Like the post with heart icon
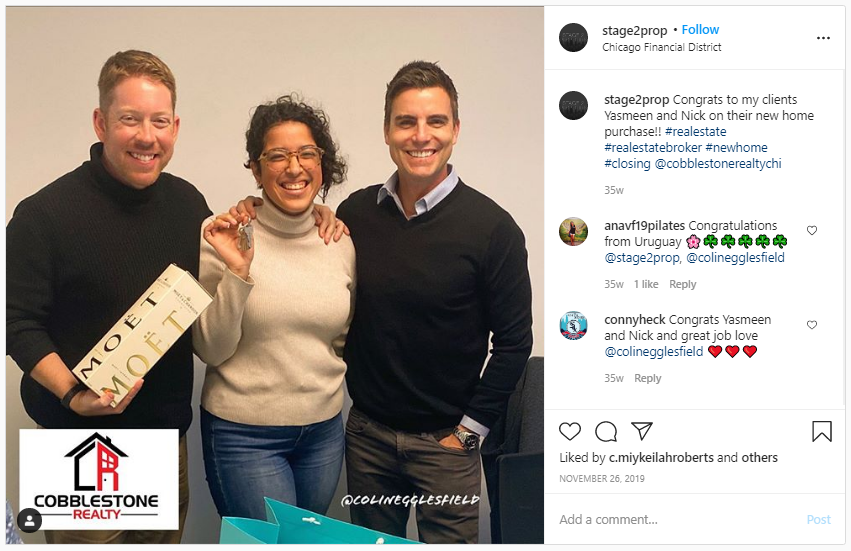Image resolution: width=851 pixels, height=551 pixels. [x=570, y=432]
